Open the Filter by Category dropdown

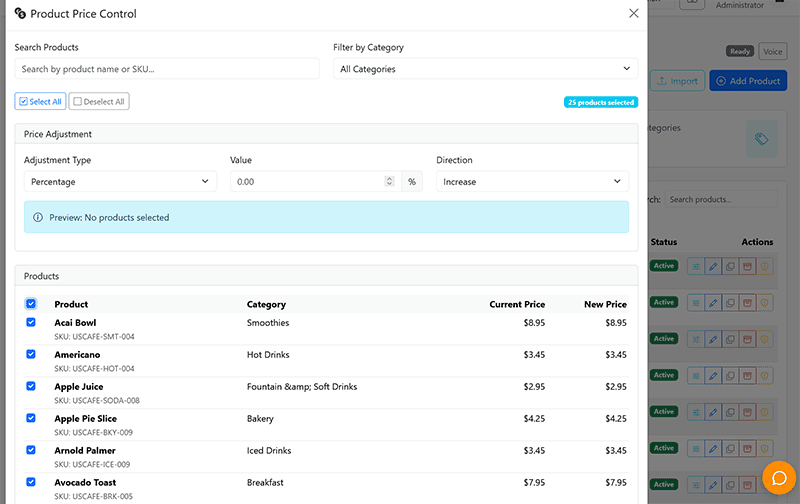485,69
